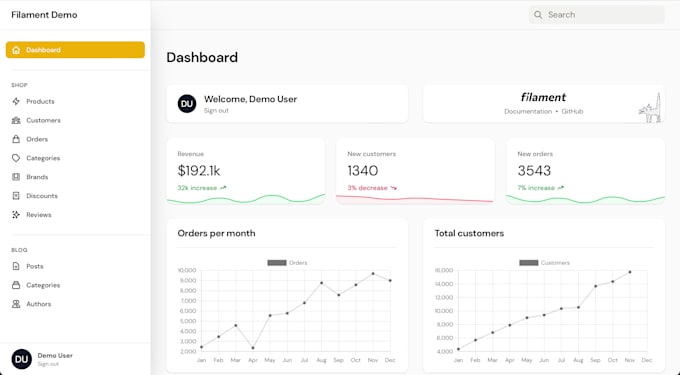Click the customers decrease trend arrow icon

(393, 188)
